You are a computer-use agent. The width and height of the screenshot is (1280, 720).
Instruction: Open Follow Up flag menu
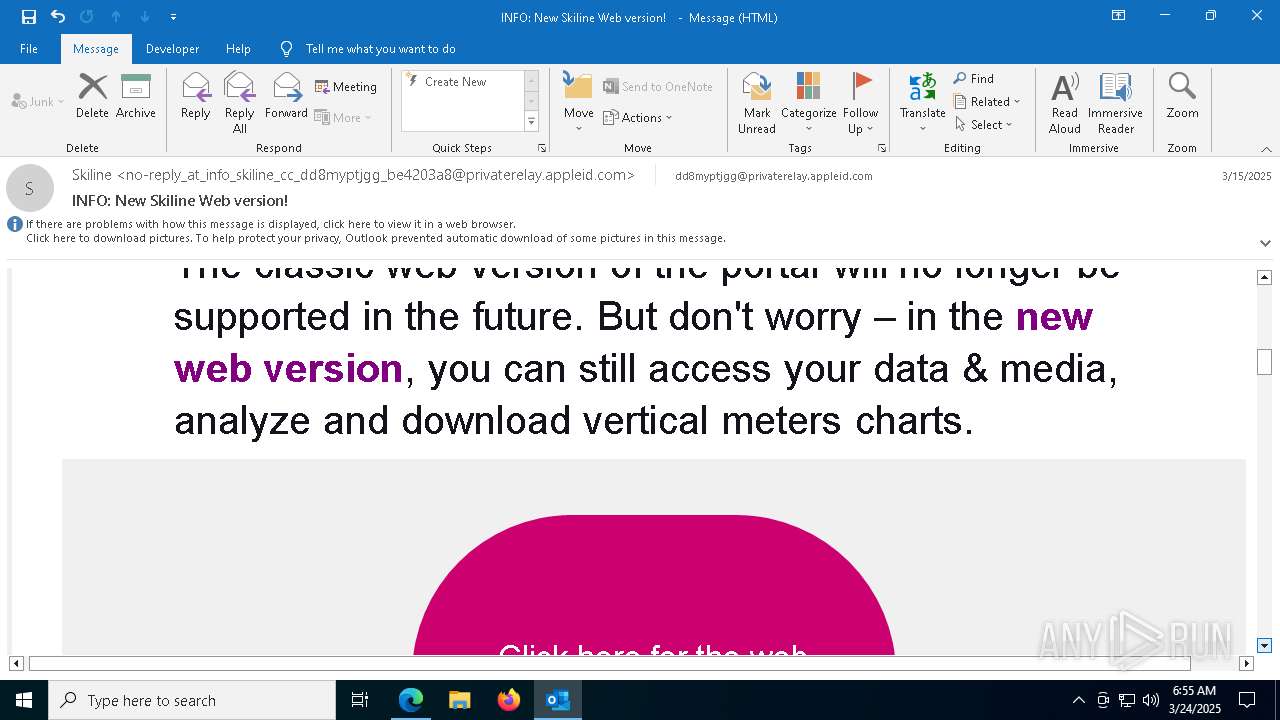[x=860, y=103]
